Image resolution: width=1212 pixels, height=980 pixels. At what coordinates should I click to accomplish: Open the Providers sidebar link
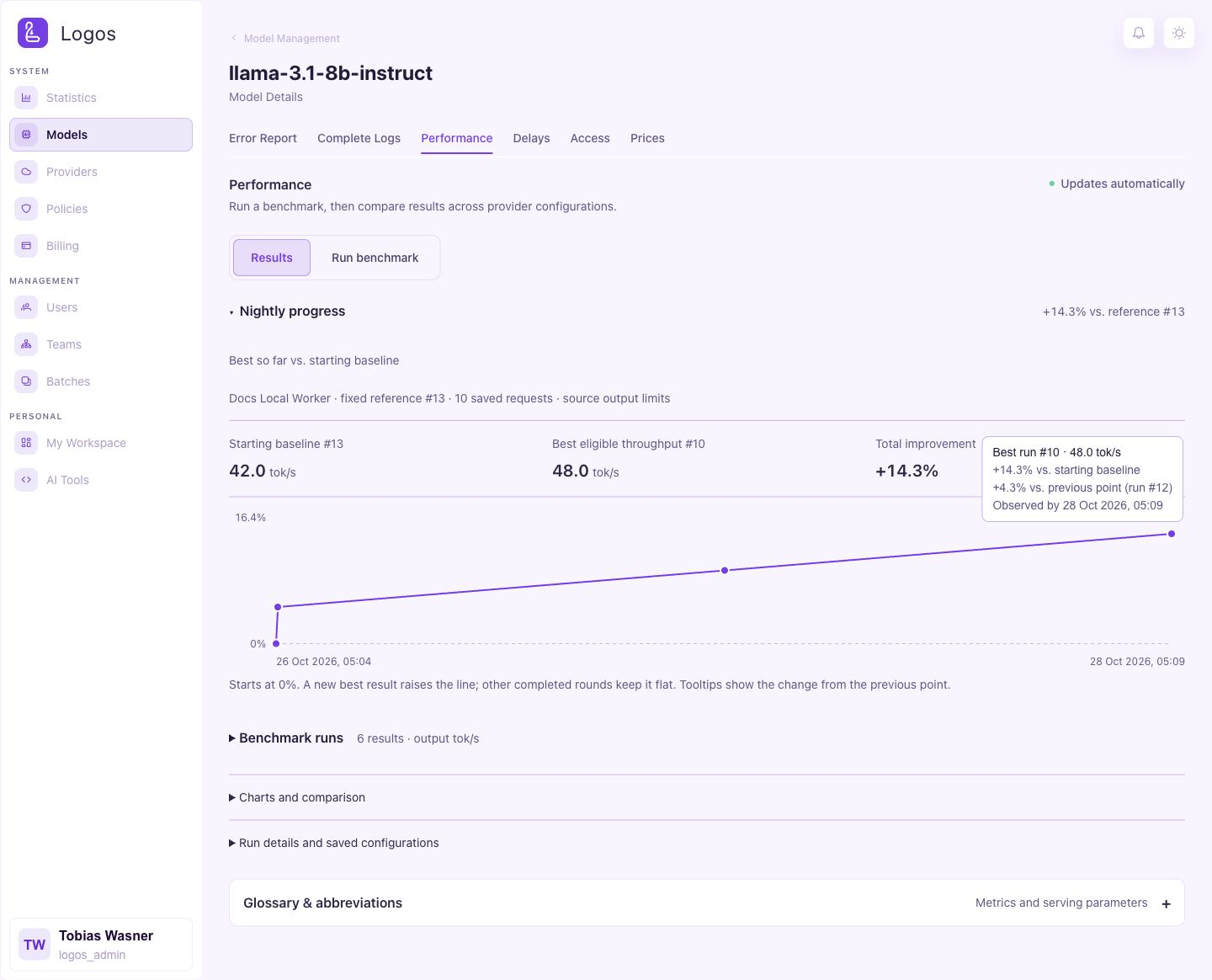tap(101, 172)
